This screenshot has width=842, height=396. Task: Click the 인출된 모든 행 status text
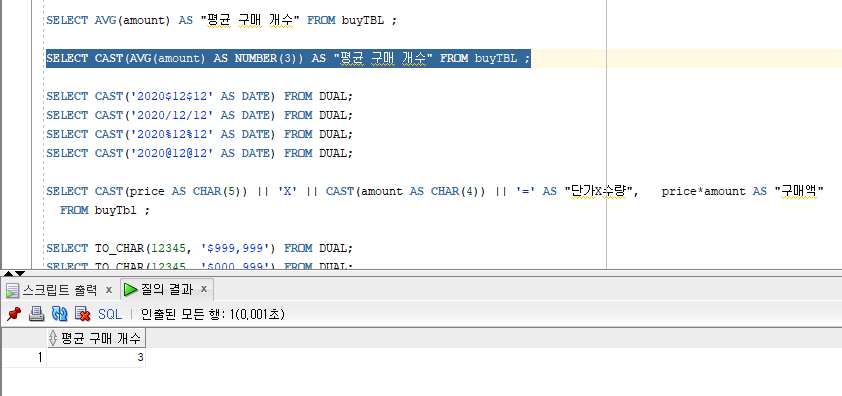(x=212, y=314)
